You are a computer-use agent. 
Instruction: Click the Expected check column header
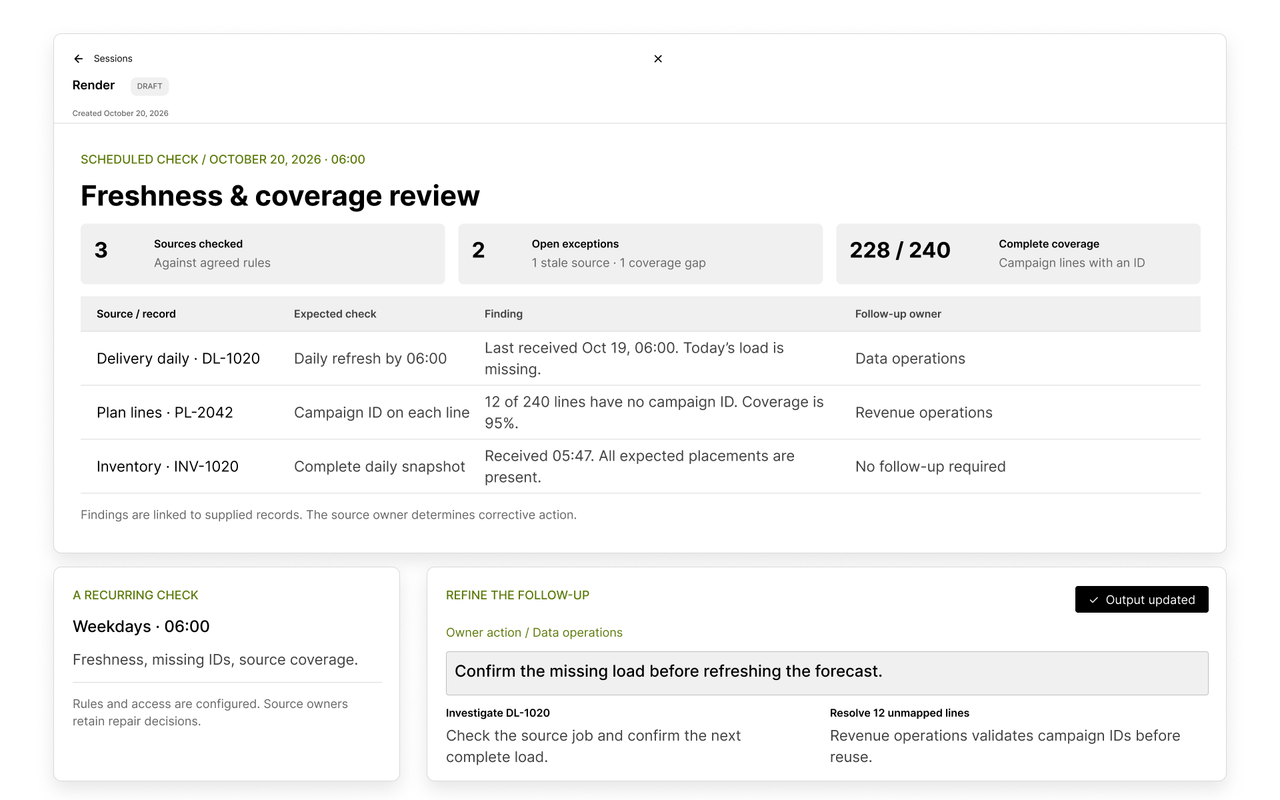click(x=335, y=314)
